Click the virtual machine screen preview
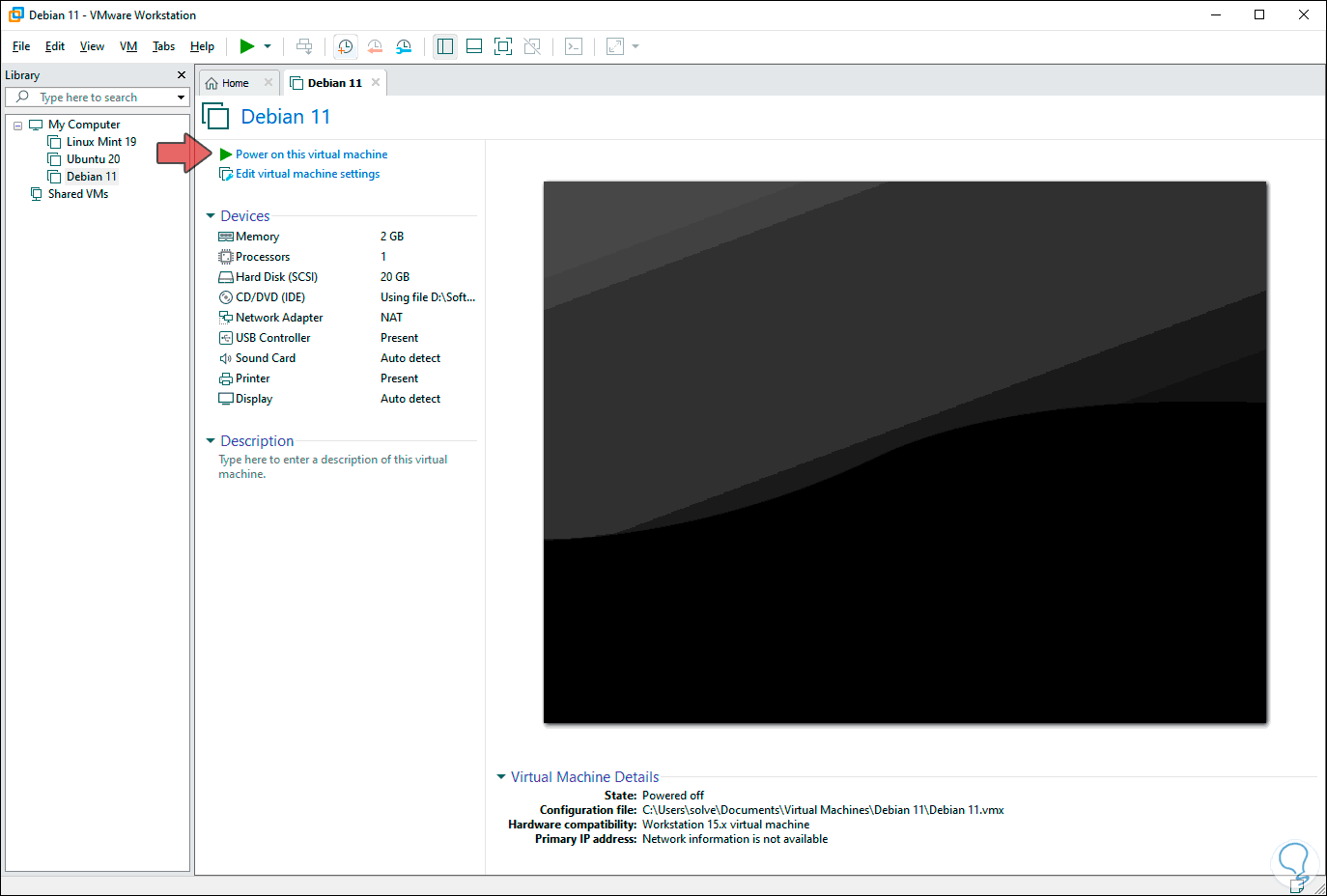 905,452
